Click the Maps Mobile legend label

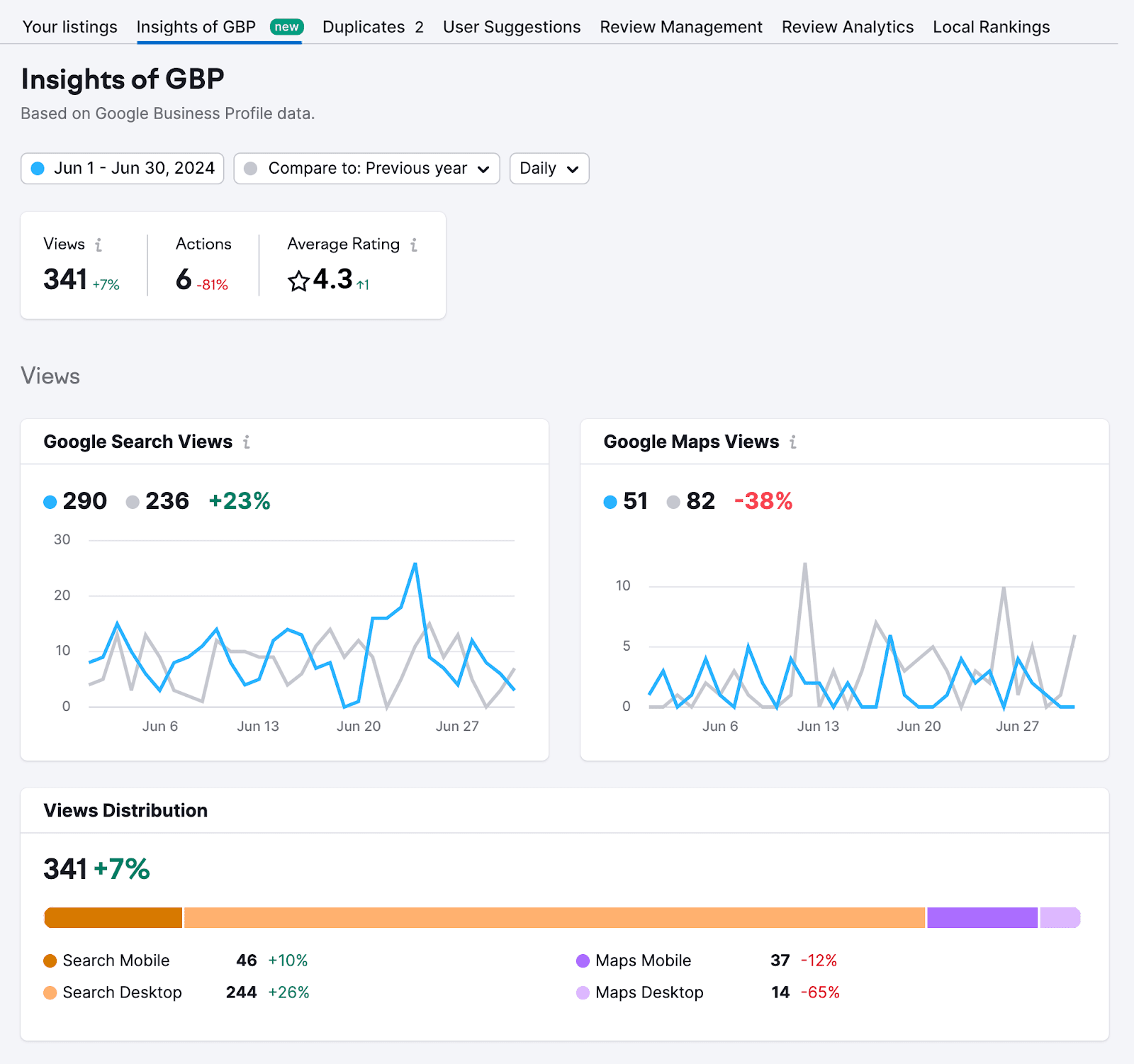644,961
